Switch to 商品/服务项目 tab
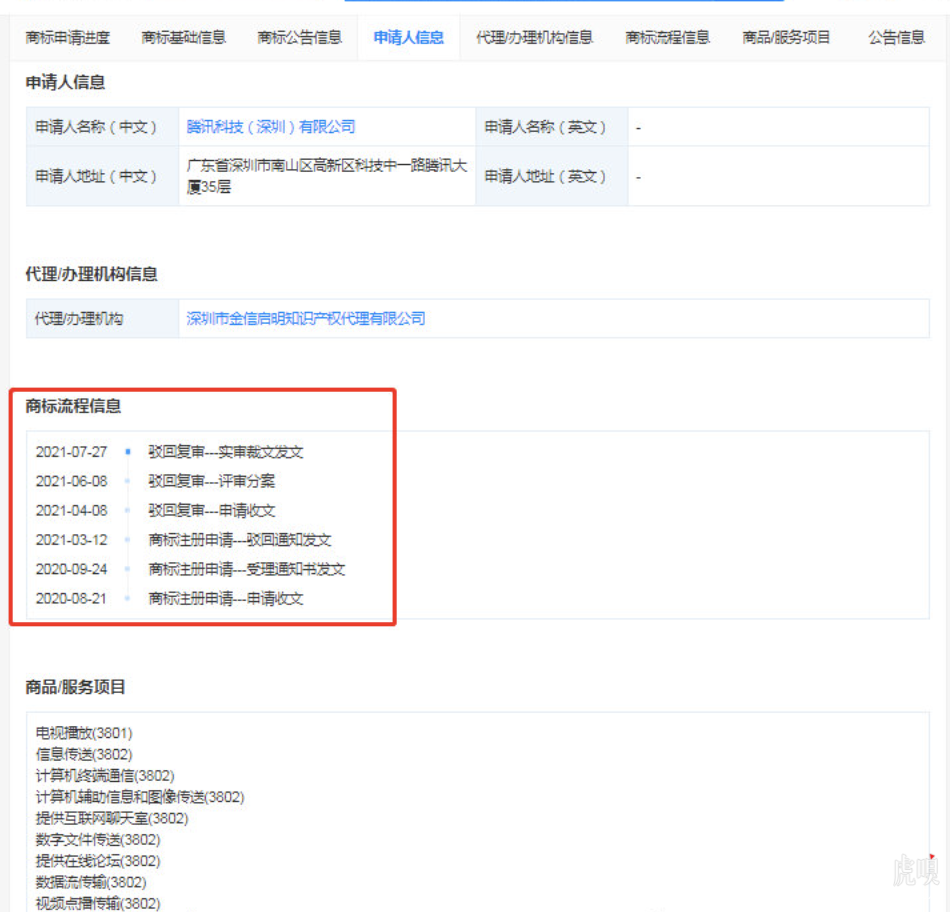 [x=786, y=38]
